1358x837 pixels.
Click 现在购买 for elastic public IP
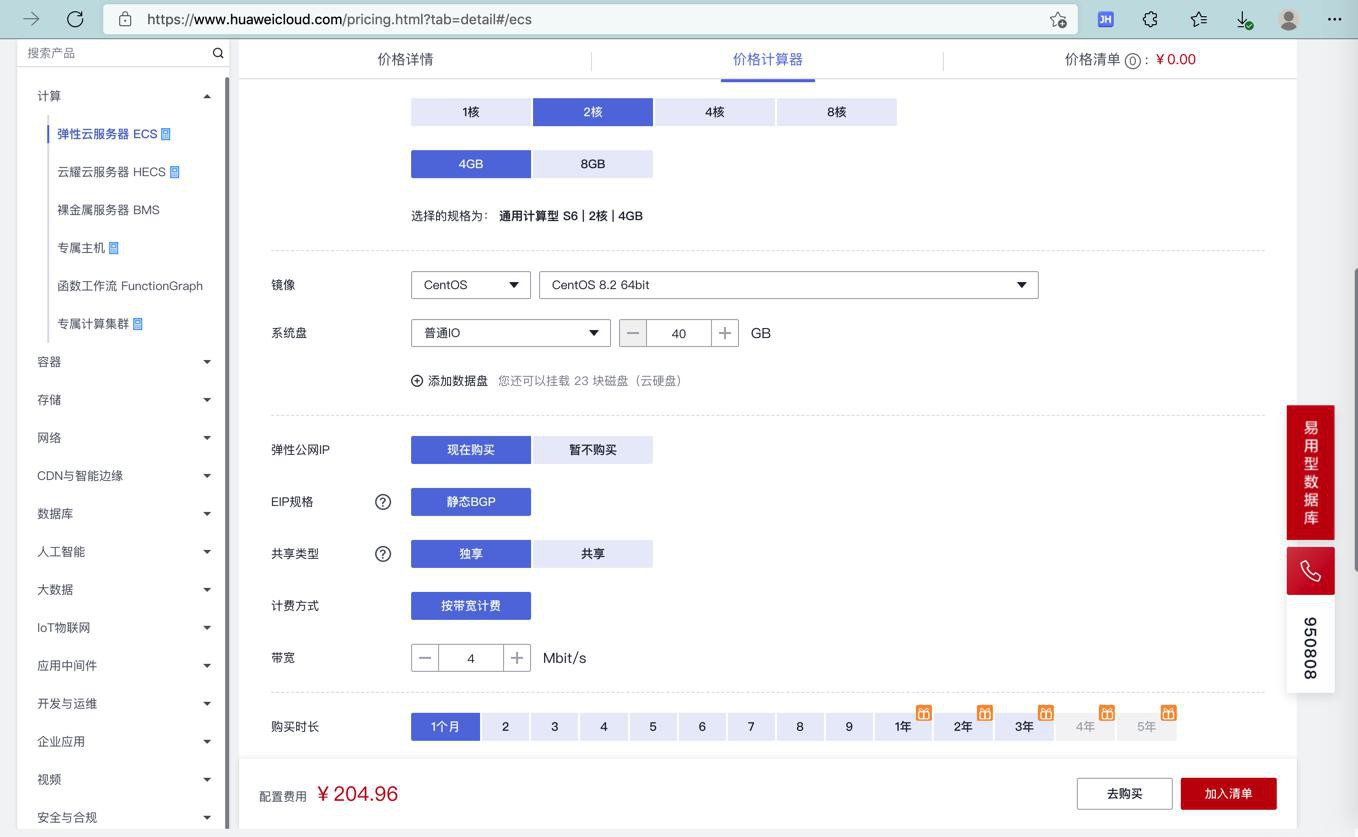[471, 450]
